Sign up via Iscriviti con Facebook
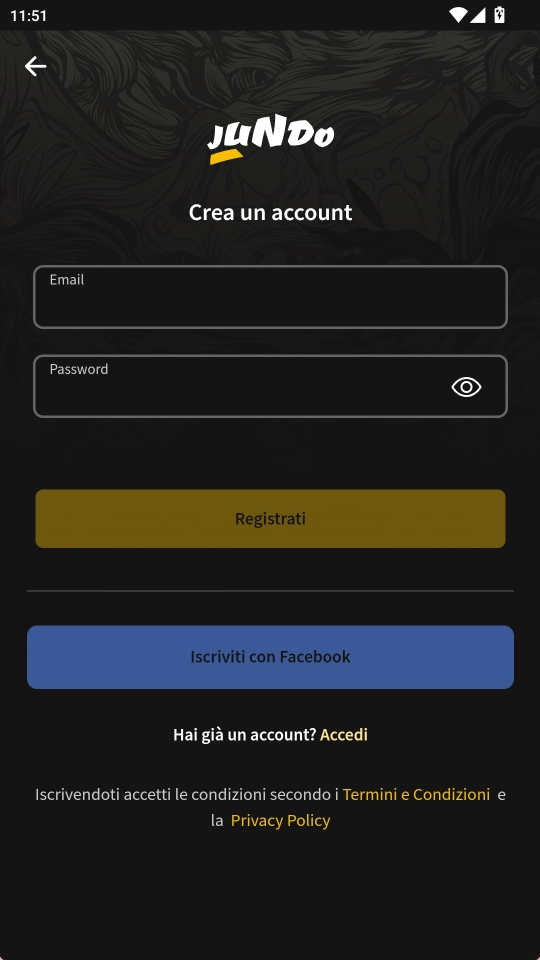Screen dimensions: 540x960 [271, 657]
